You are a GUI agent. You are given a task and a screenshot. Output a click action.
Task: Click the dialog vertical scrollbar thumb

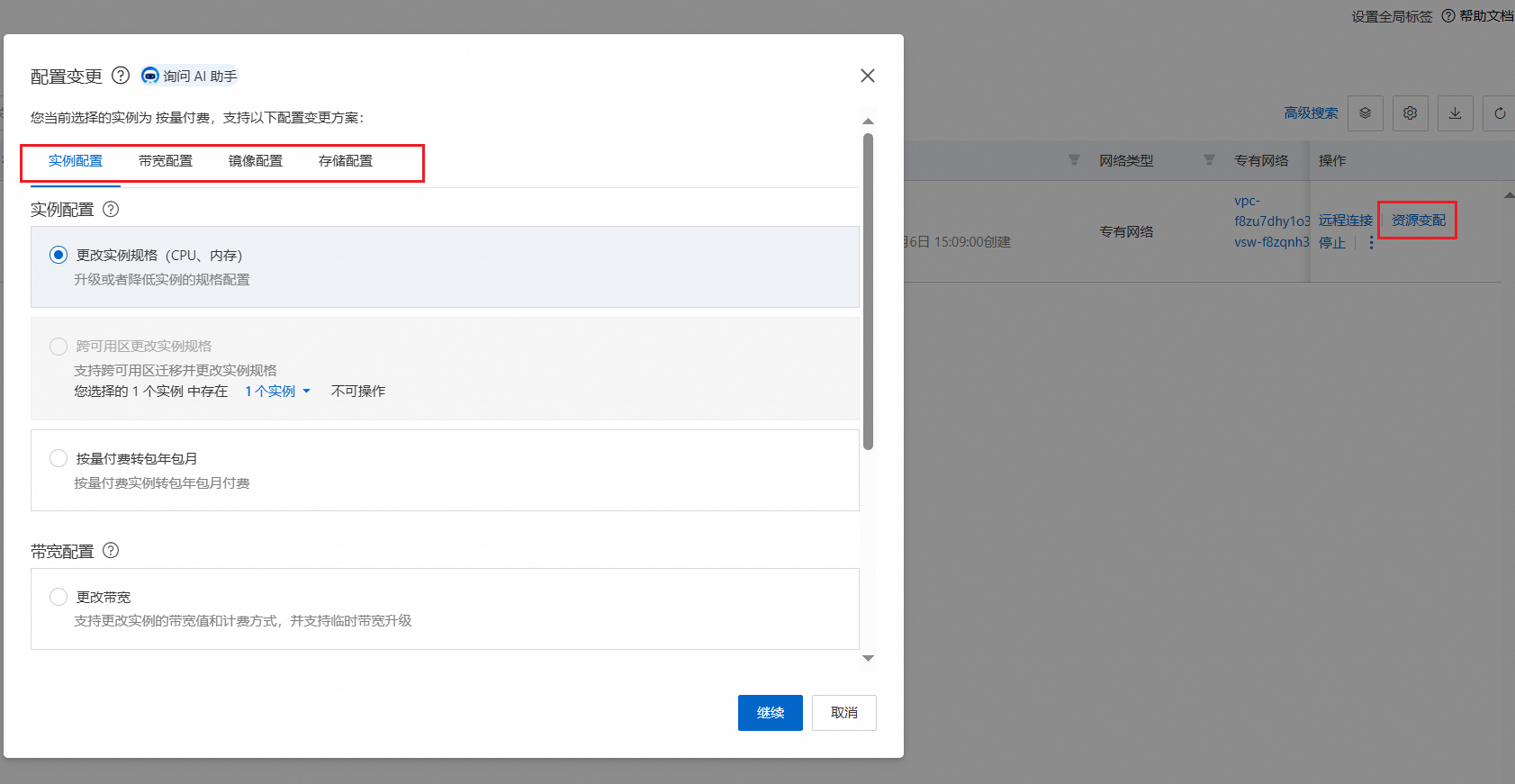coord(869,292)
